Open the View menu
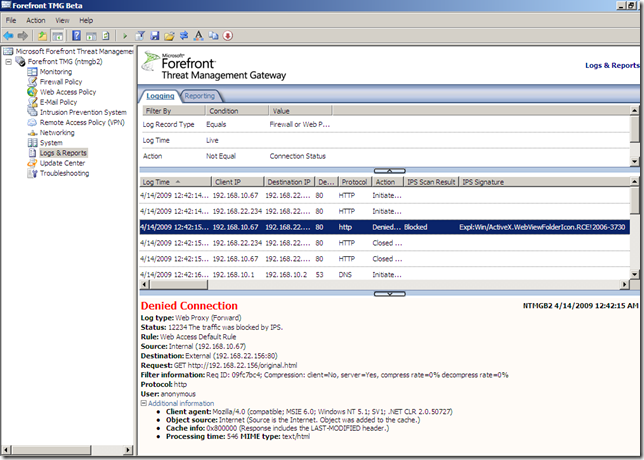Image resolution: width=644 pixels, height=460 pixels. coord(62,20)
